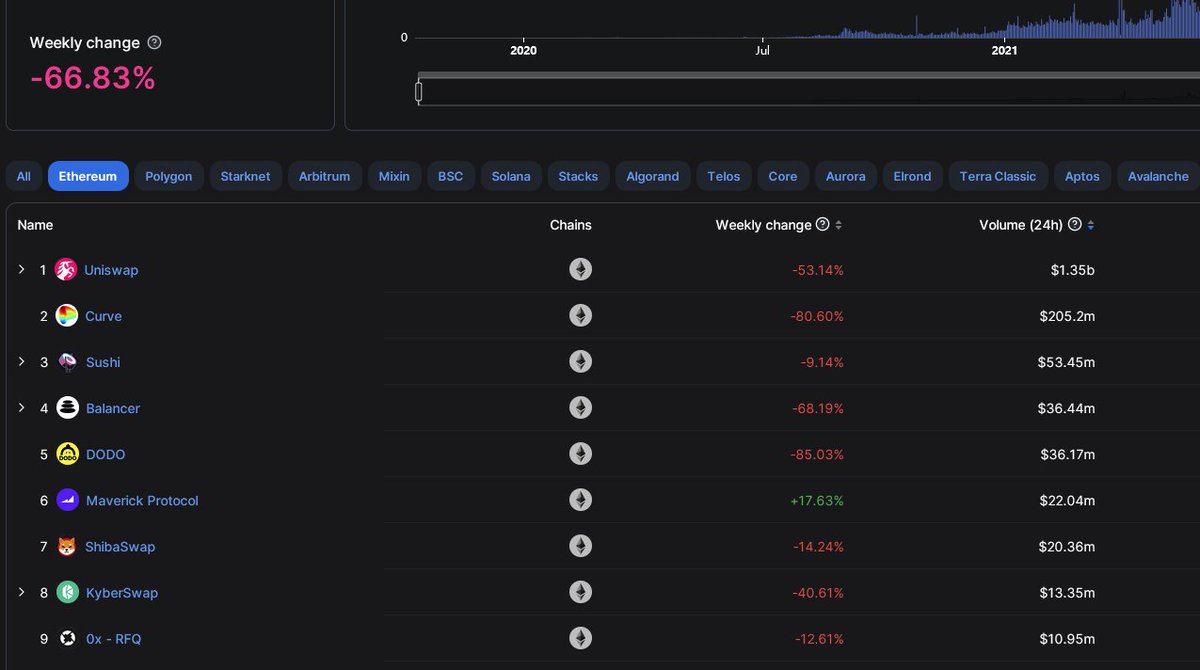Click the Sushi logo icon
The image size is (1200, 670).
[x=67, y=362]
